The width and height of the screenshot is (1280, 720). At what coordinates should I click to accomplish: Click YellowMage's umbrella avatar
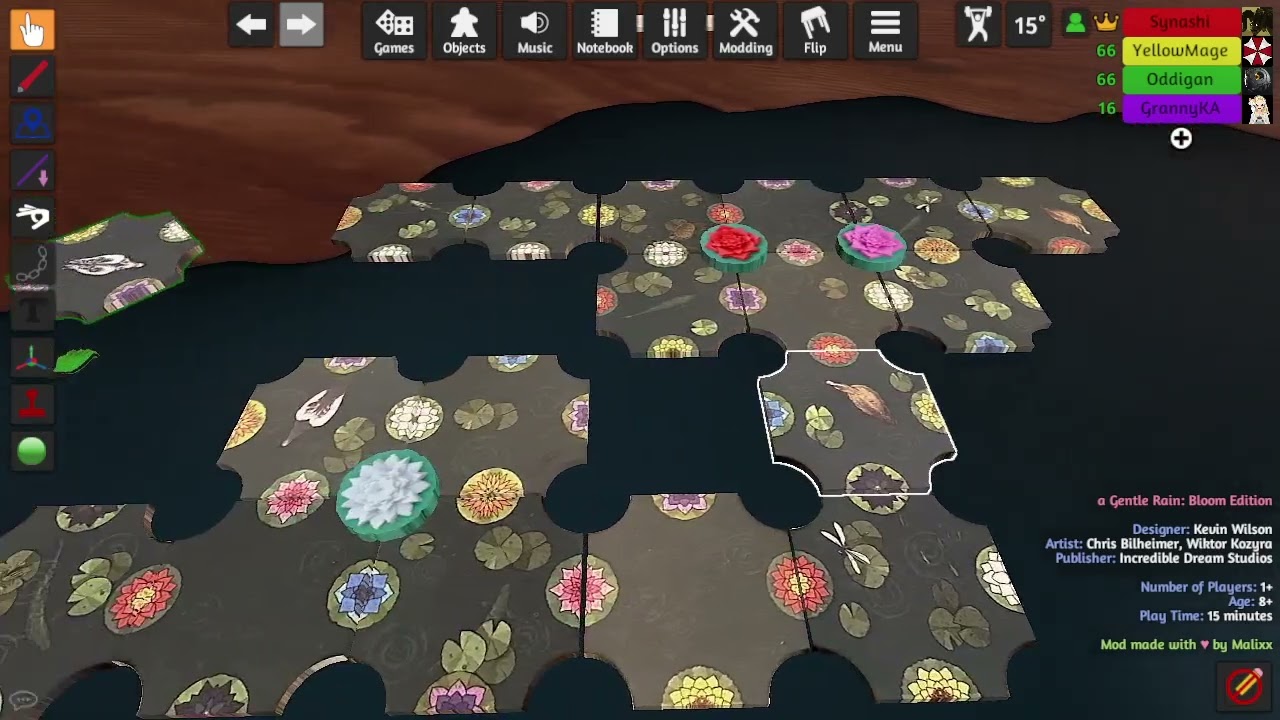pos(1257,51)
